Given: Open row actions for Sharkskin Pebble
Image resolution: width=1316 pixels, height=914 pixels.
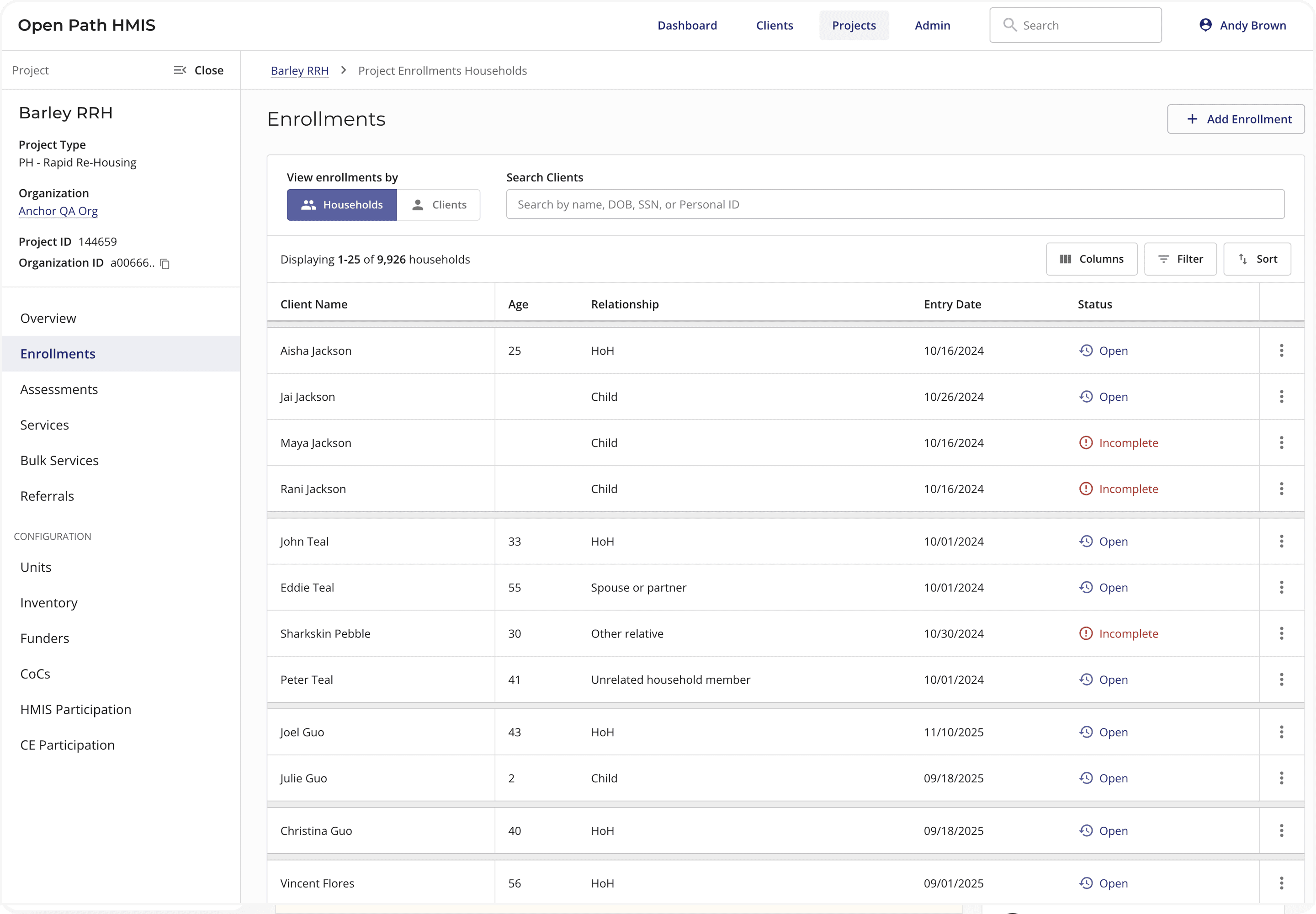Looking at the screenshot, I should click(1281, 633).
